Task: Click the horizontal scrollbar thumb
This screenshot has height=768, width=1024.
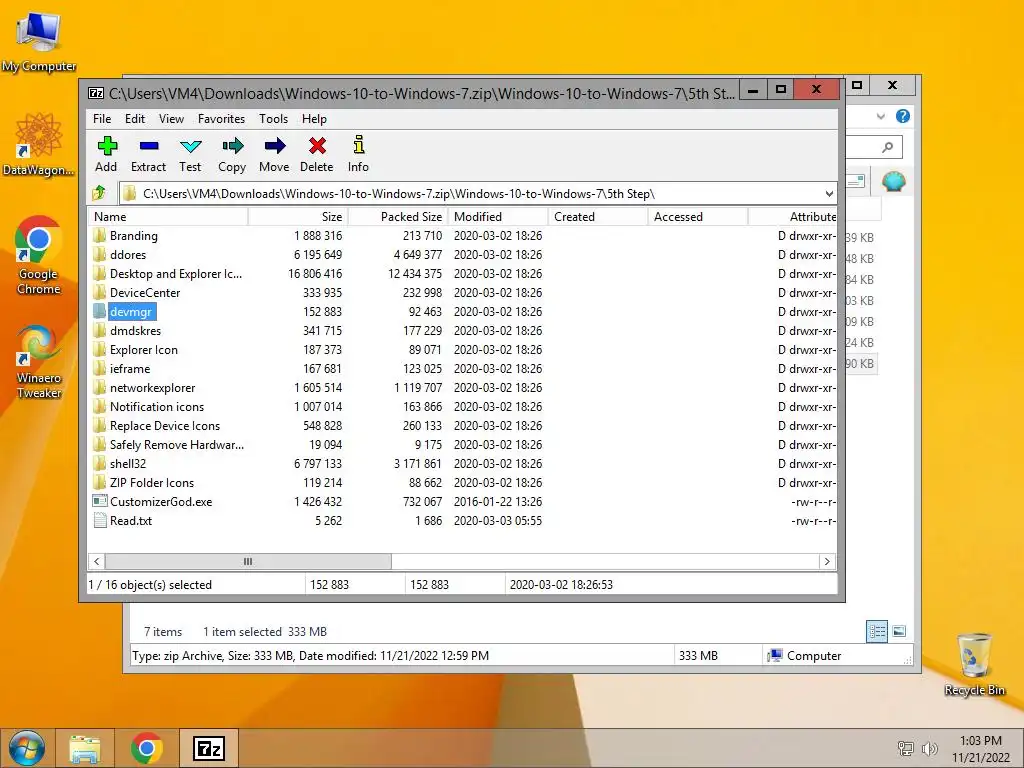Action: [x=248, y=561]
